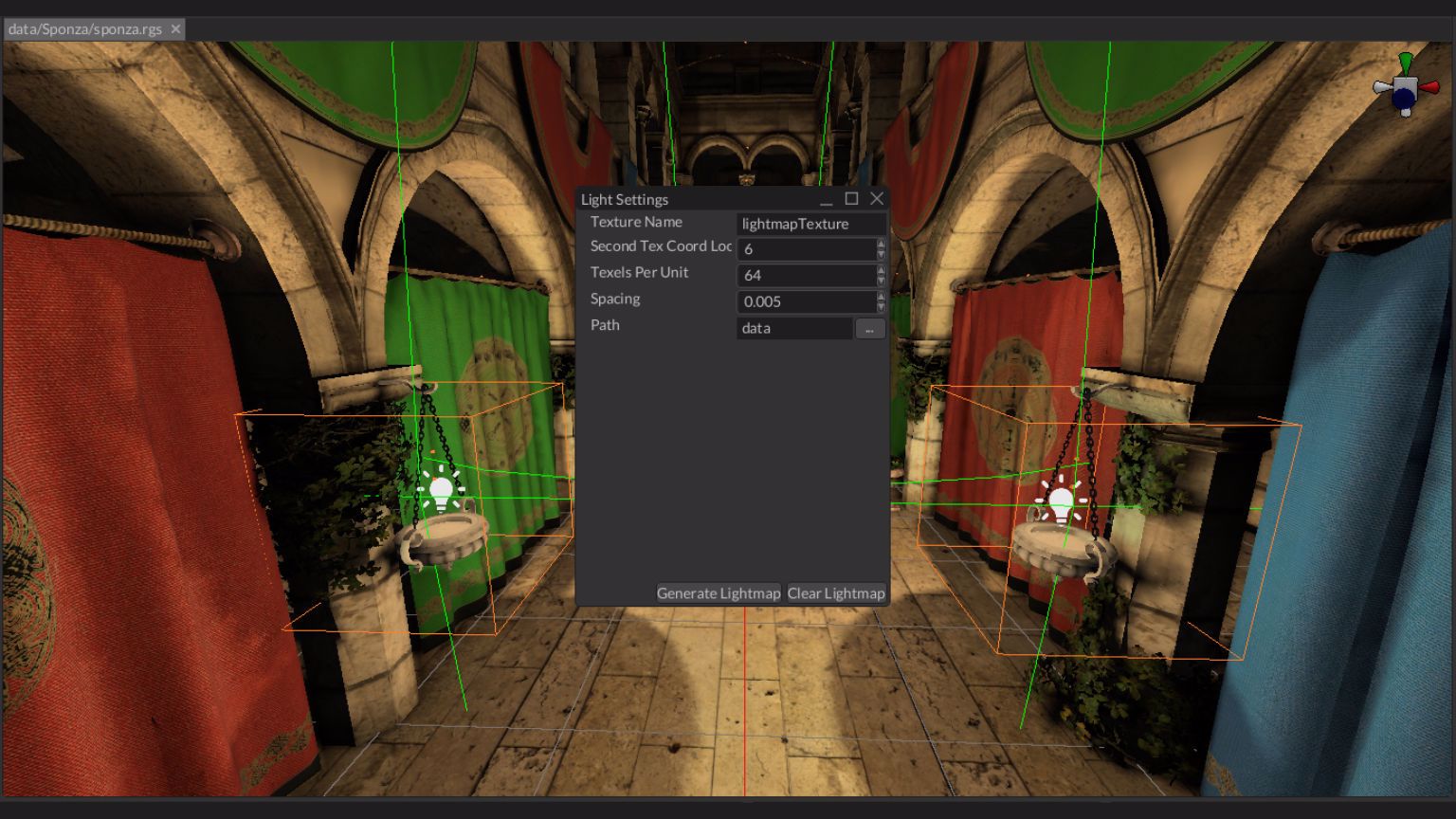
Task: Increase the Second Tex Coord Loc value
Action: 881,244
